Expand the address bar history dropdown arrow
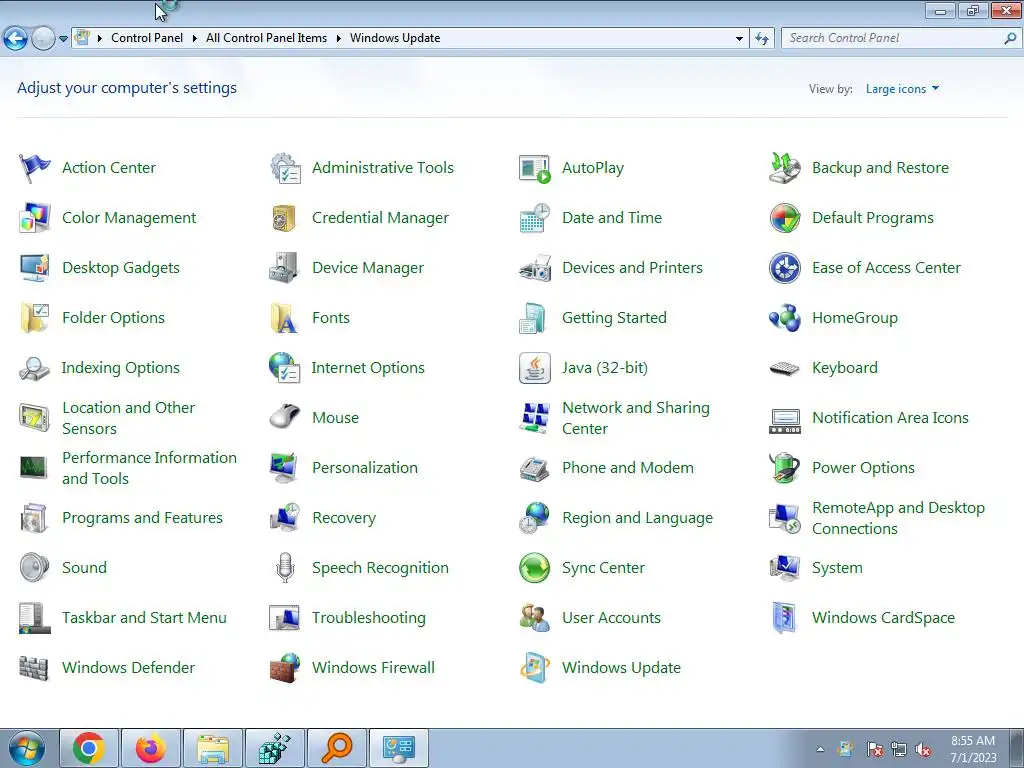The image size is (1024, 768). [x=739, y=39]
